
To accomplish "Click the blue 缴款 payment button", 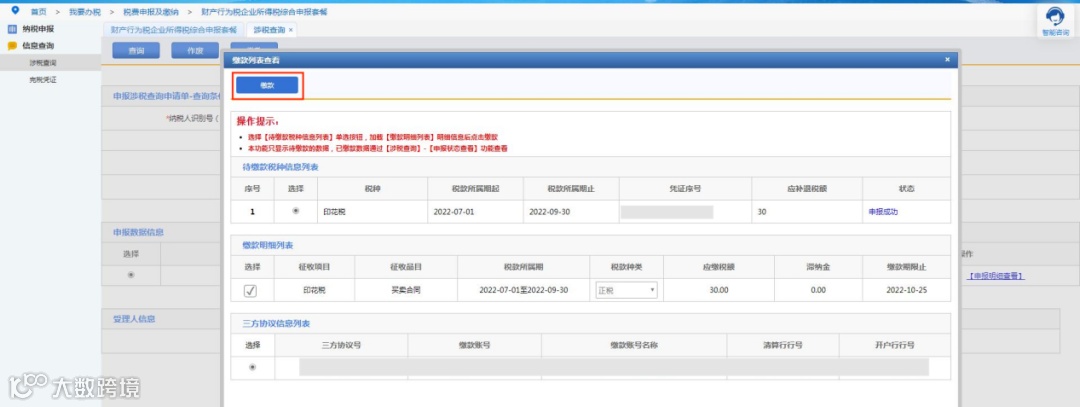I will tap(267, 85).
